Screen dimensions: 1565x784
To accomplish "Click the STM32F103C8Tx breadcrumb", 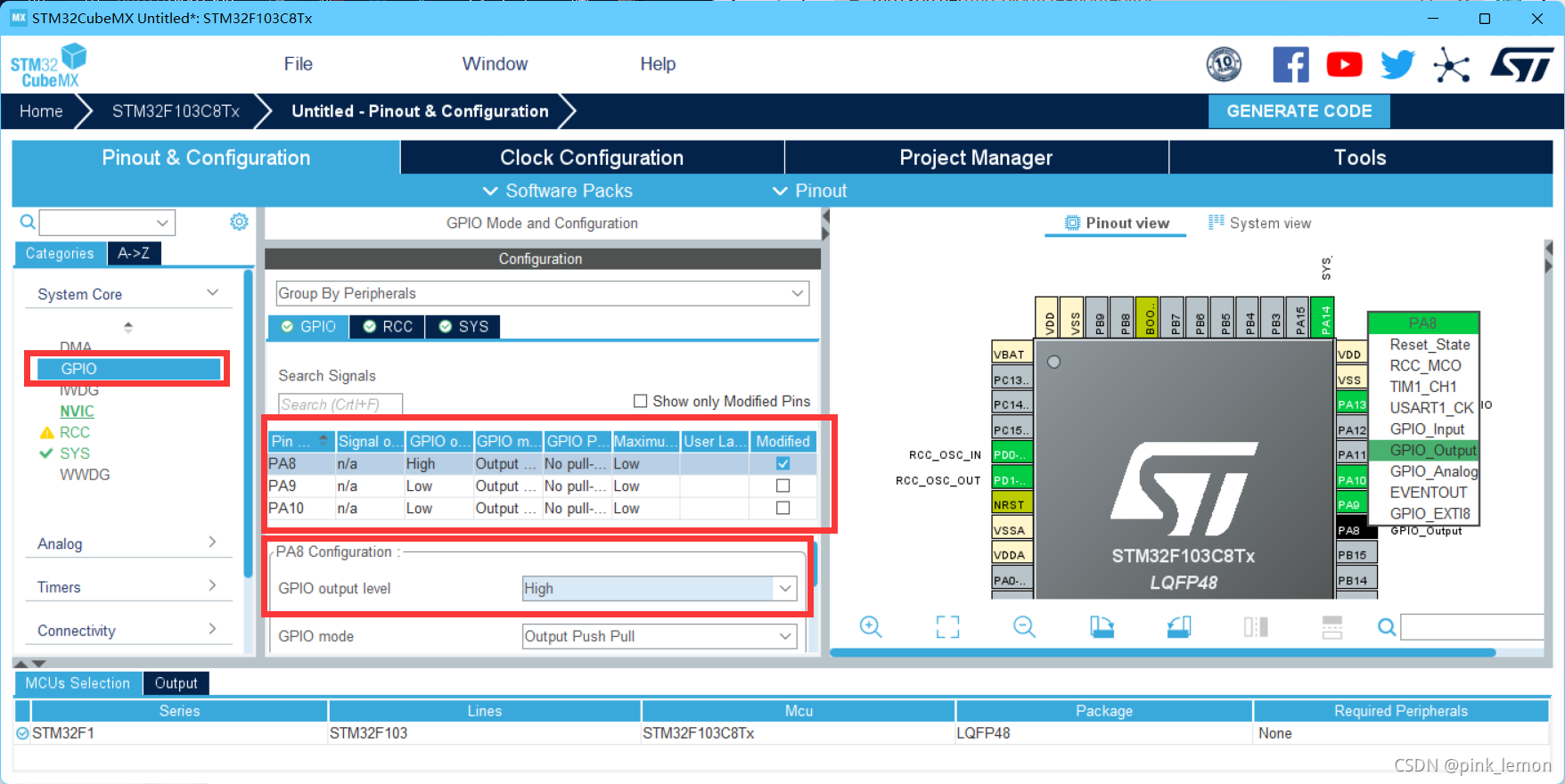I will [176, 111].
